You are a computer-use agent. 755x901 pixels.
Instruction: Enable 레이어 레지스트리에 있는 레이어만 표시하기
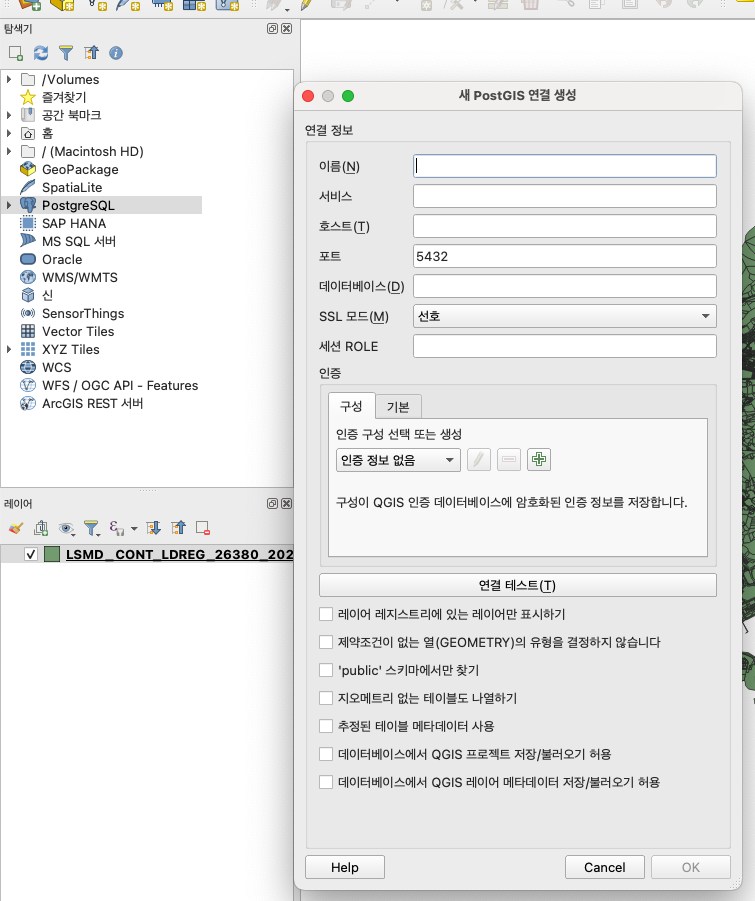tap(326, 614)
